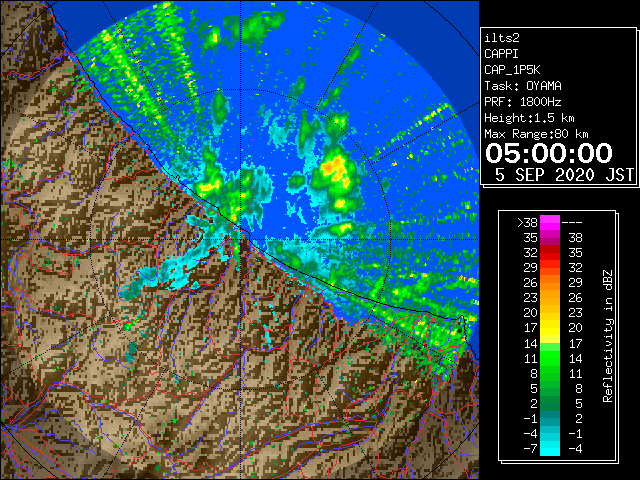Pick the orange legend color block
This screenshot has height=480, width=640.
pos(550,283)
